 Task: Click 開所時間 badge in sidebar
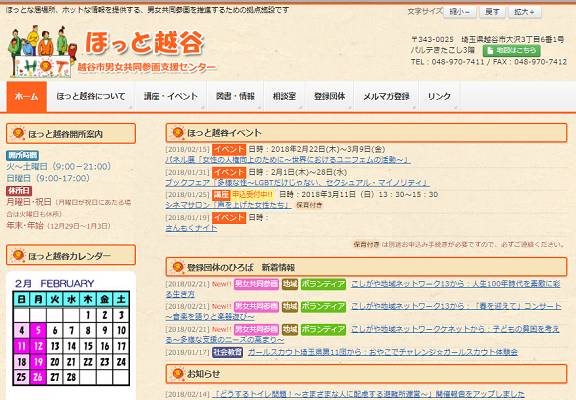point(22,155)
